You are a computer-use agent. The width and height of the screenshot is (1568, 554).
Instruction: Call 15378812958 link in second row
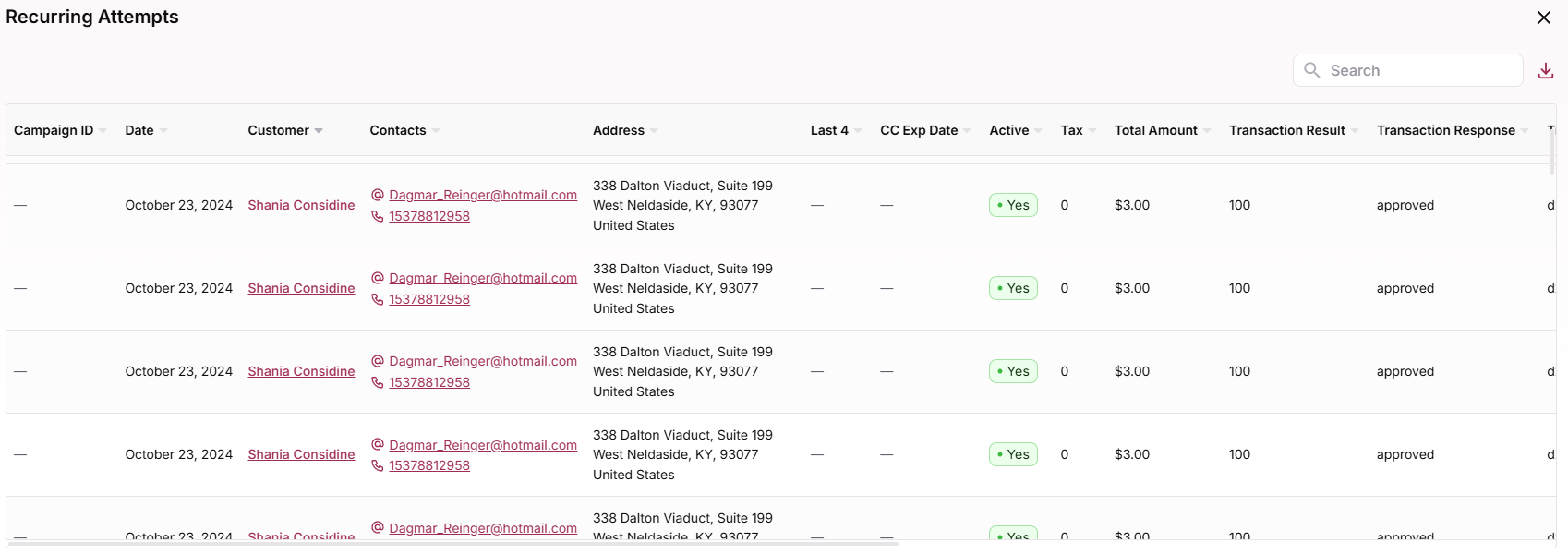tap(429, 299)
